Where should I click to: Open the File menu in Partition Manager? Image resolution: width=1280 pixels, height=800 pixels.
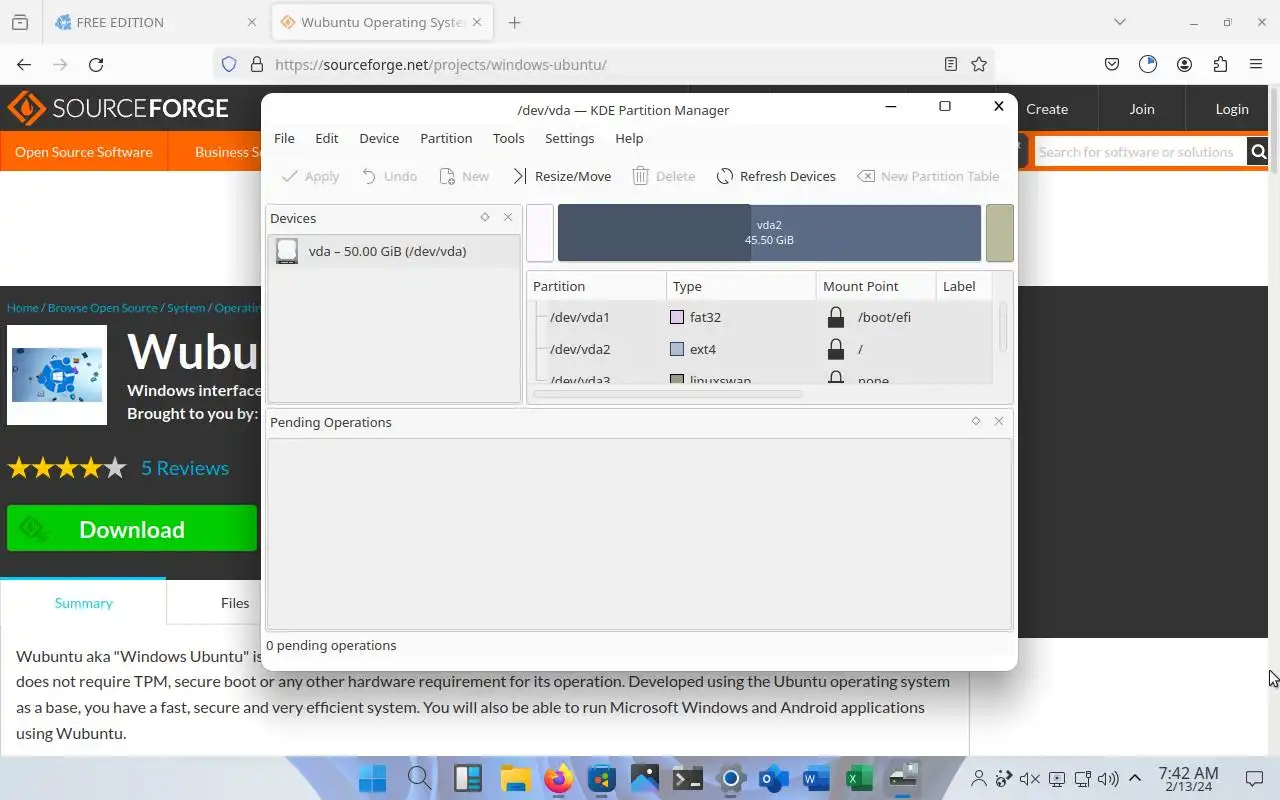(284, 138)
